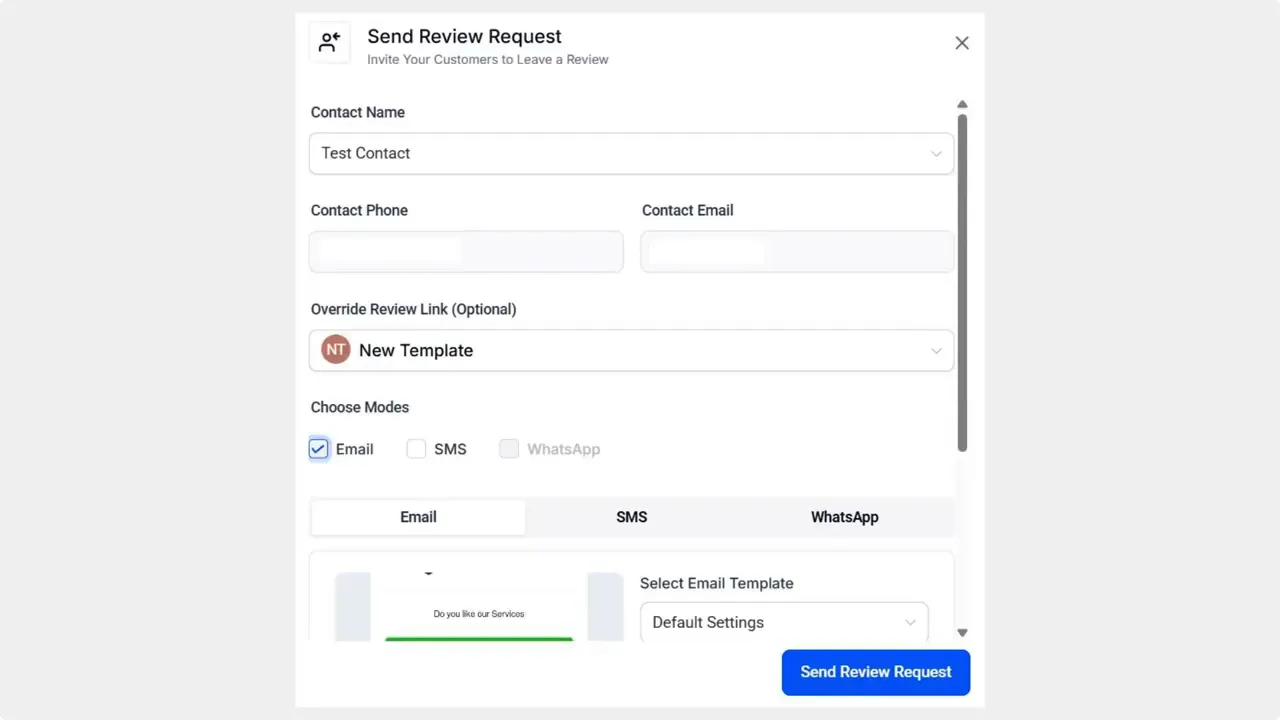The image size is (1280, 720).
Task: Click the NT avatar next to New Template
Action: (x=335, y=349)
